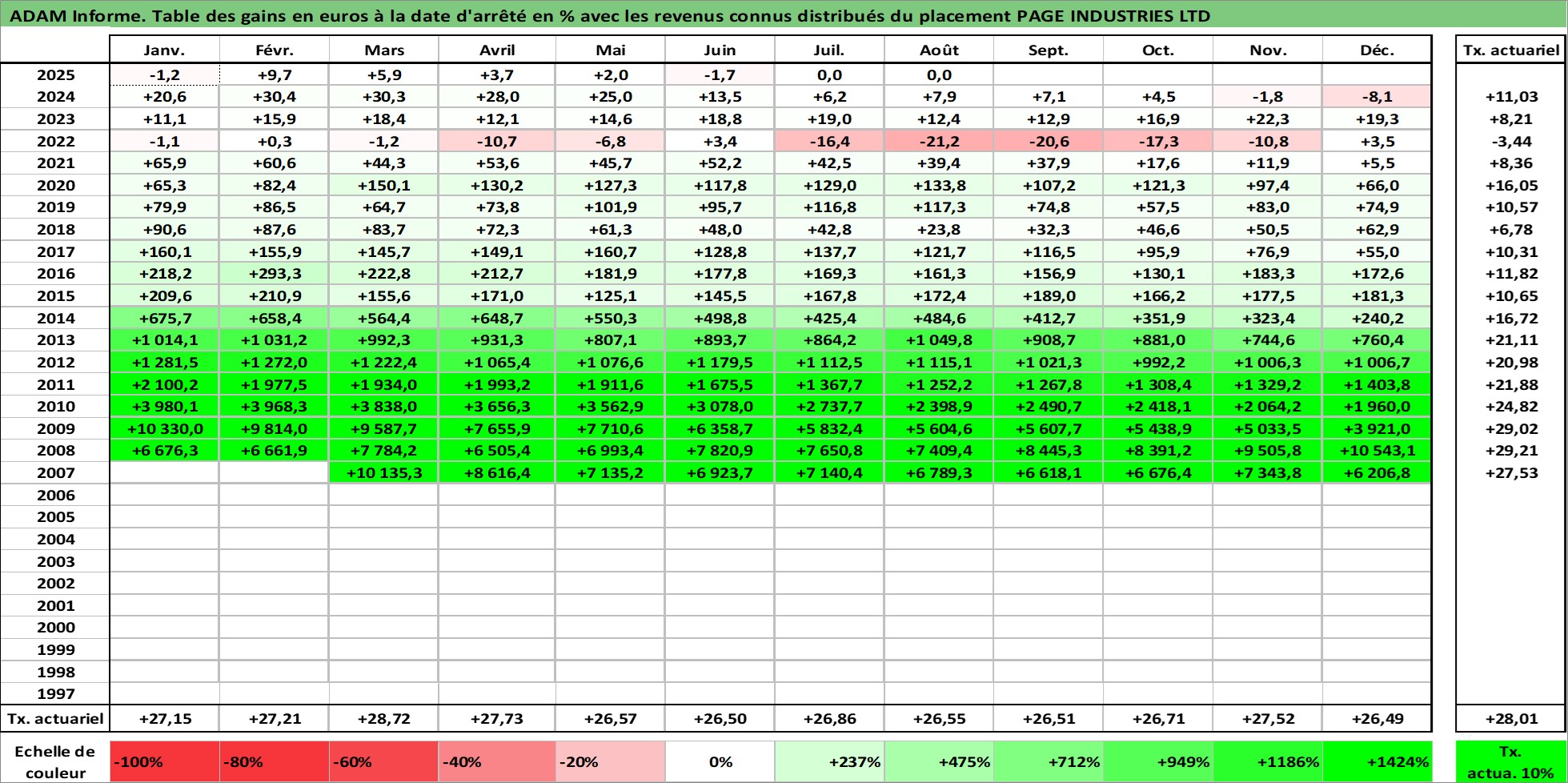The width and height of the screenshot is (1568, 783).
Task: Click the +29,21 actuarial rate for 2008
Action: pos(1511,451)
